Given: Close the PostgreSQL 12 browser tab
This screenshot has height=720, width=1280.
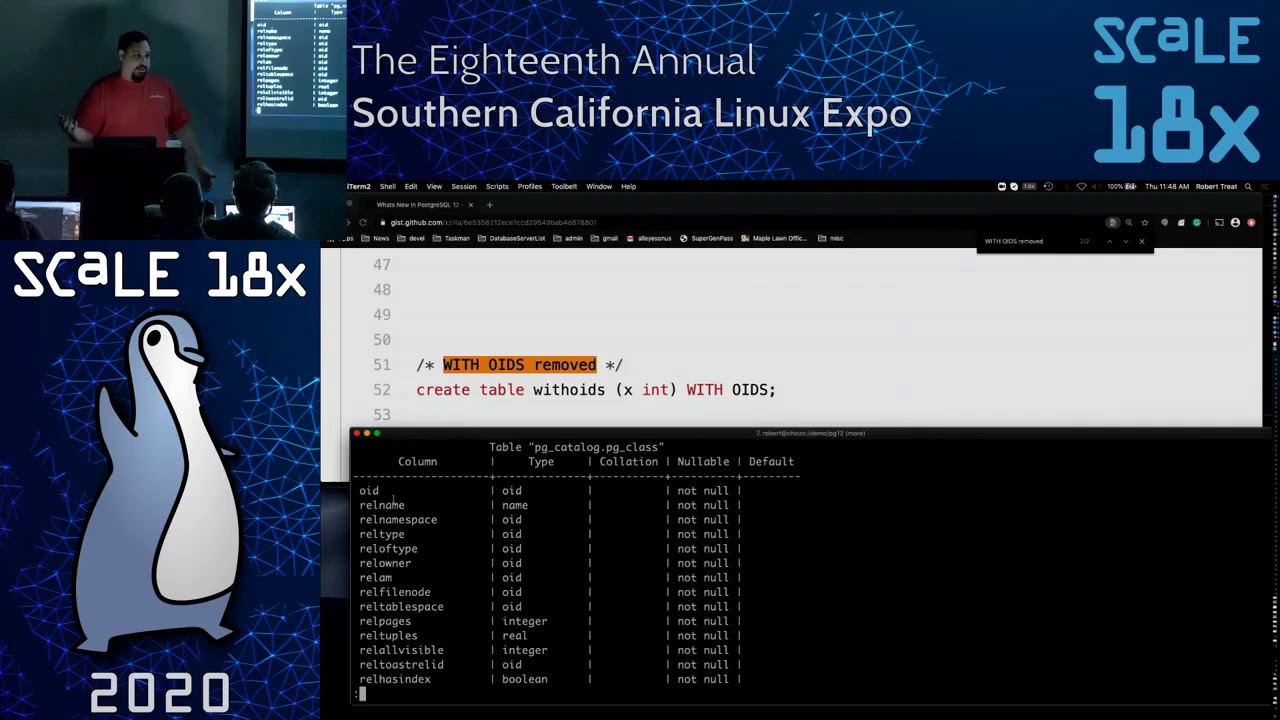Looking at the screenshot, I should 470,205.
